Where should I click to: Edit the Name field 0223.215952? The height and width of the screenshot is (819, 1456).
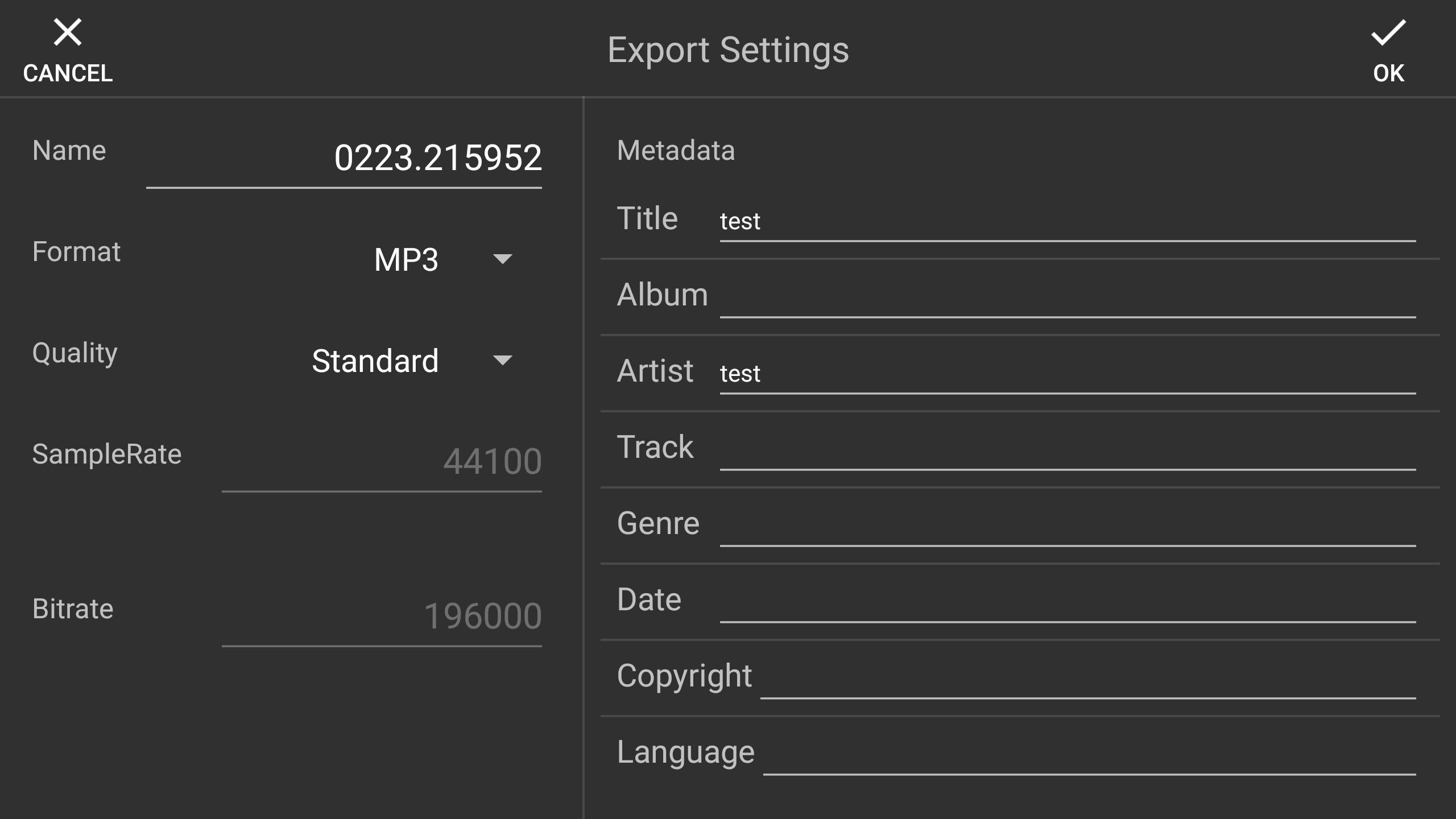tap(344, 159)
